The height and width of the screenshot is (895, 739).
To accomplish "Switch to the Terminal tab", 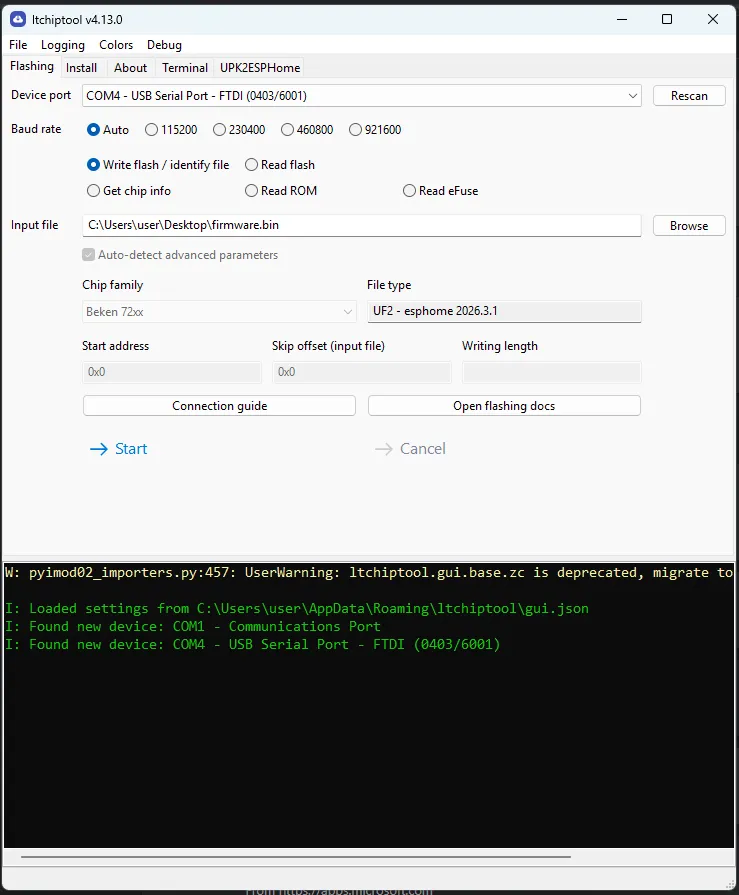I will click(185, 68).
